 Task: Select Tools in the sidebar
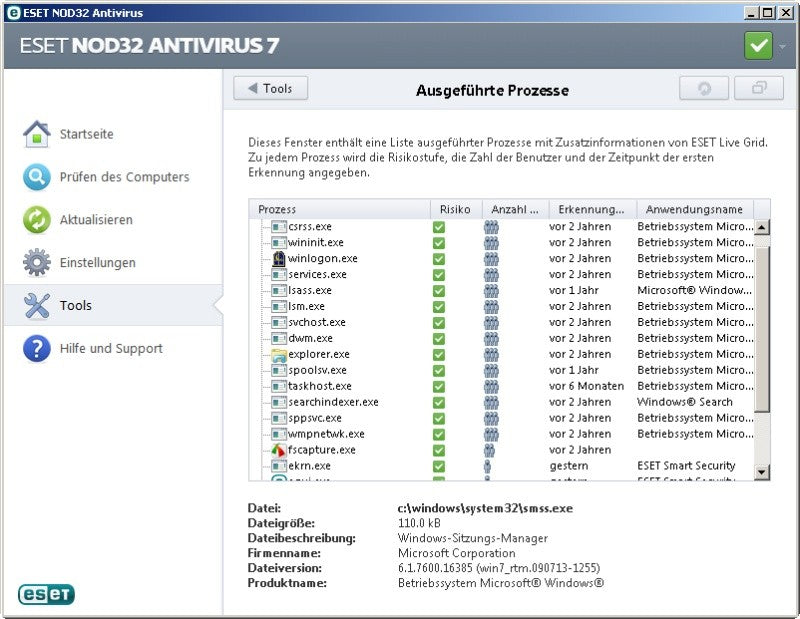point(113,305)
